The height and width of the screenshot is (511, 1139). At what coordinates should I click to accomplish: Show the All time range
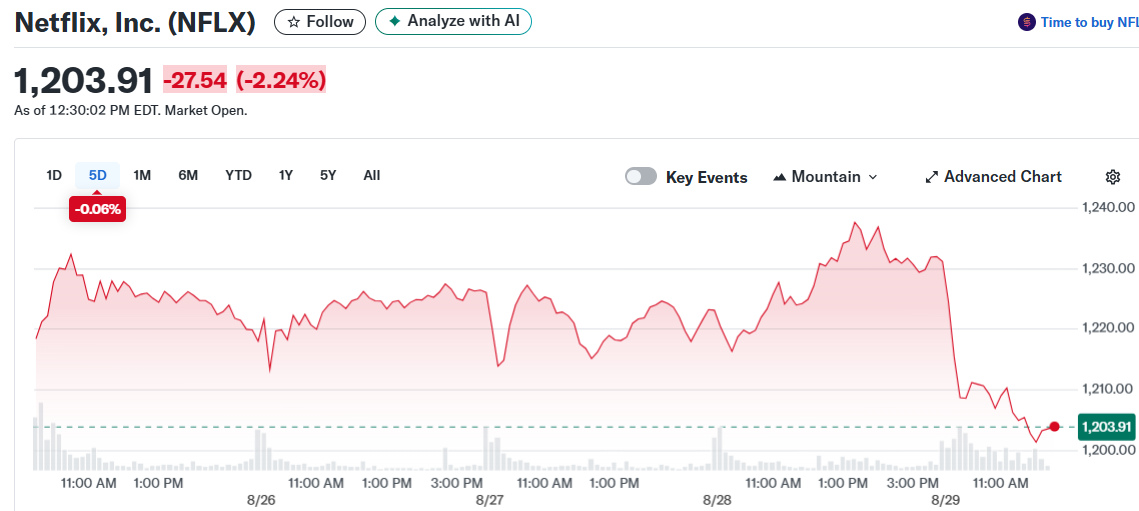[371, 175]
